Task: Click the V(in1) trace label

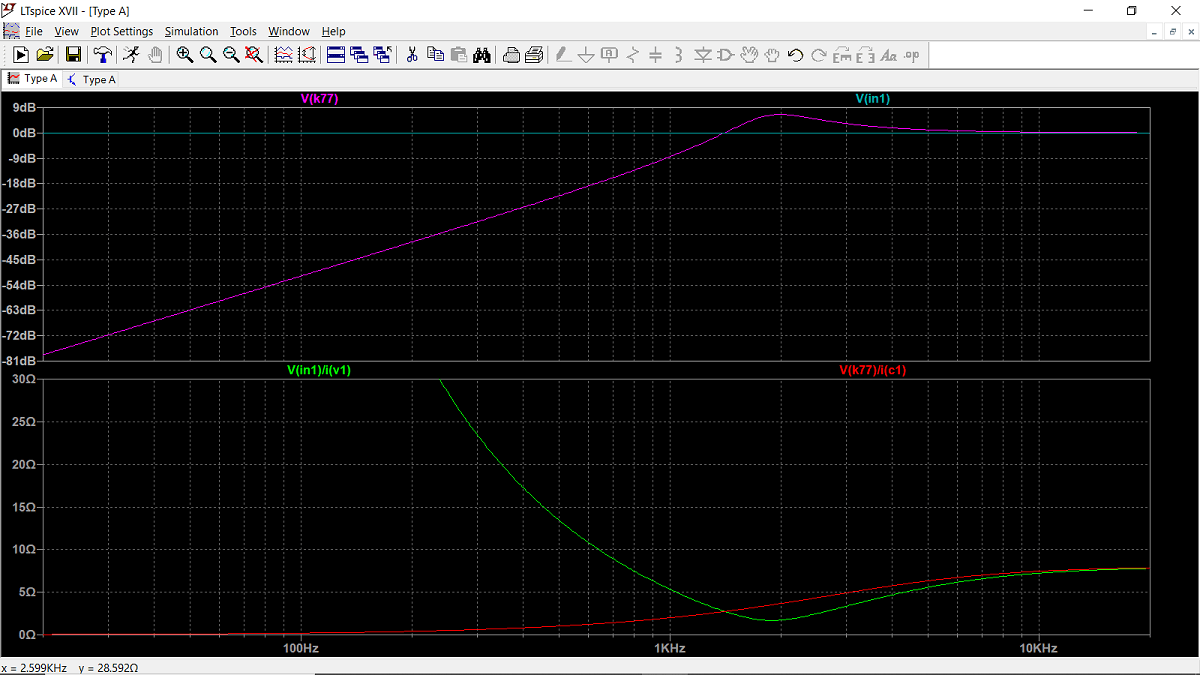Action: pos(873,99)
